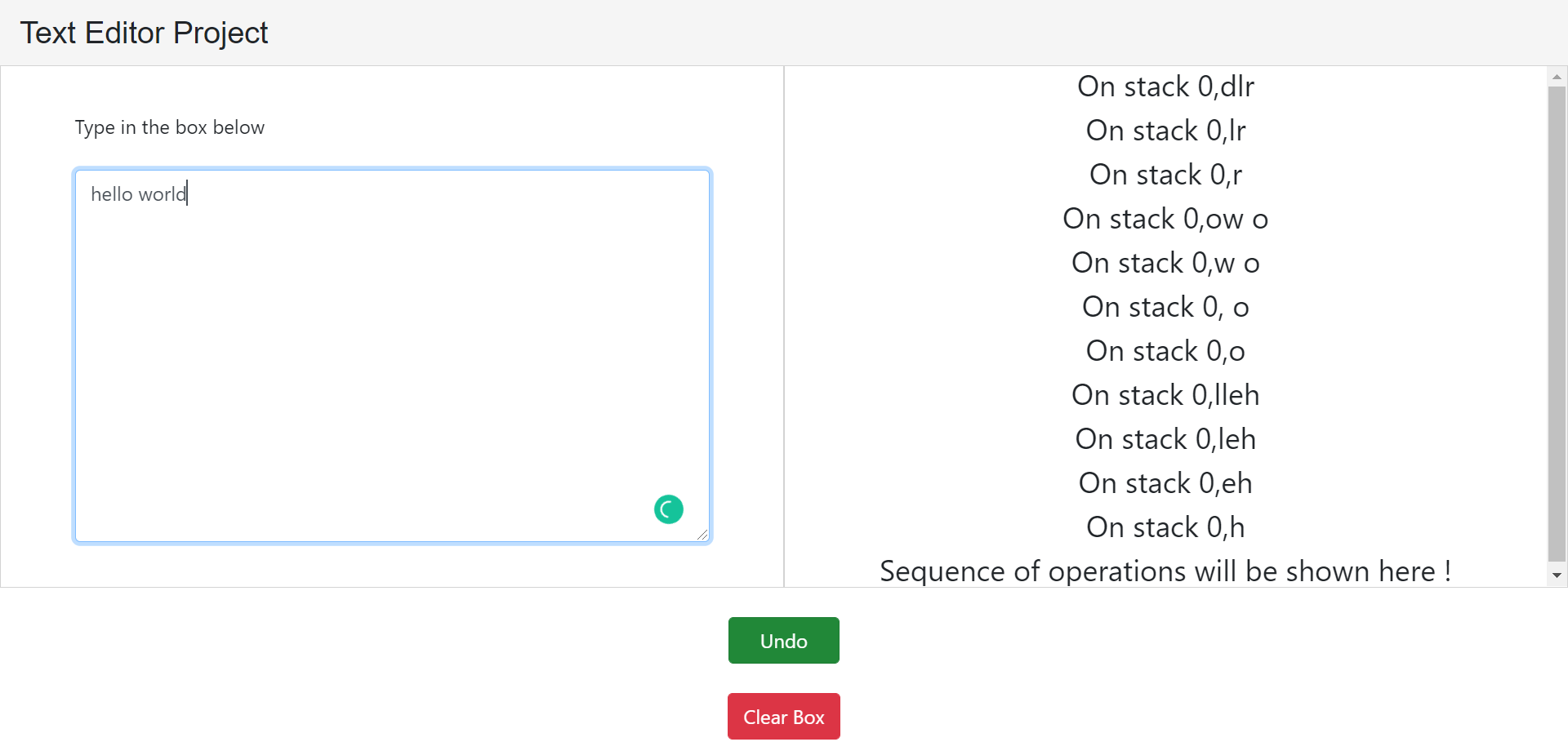Click the scrollbar up arrow
The image size is (1568, 742).
[x=1557, y=76]
